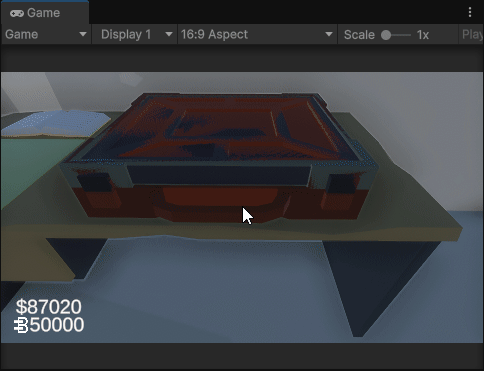Open the three-dot options menu of Game panel
484x371 pixels.
470,12
